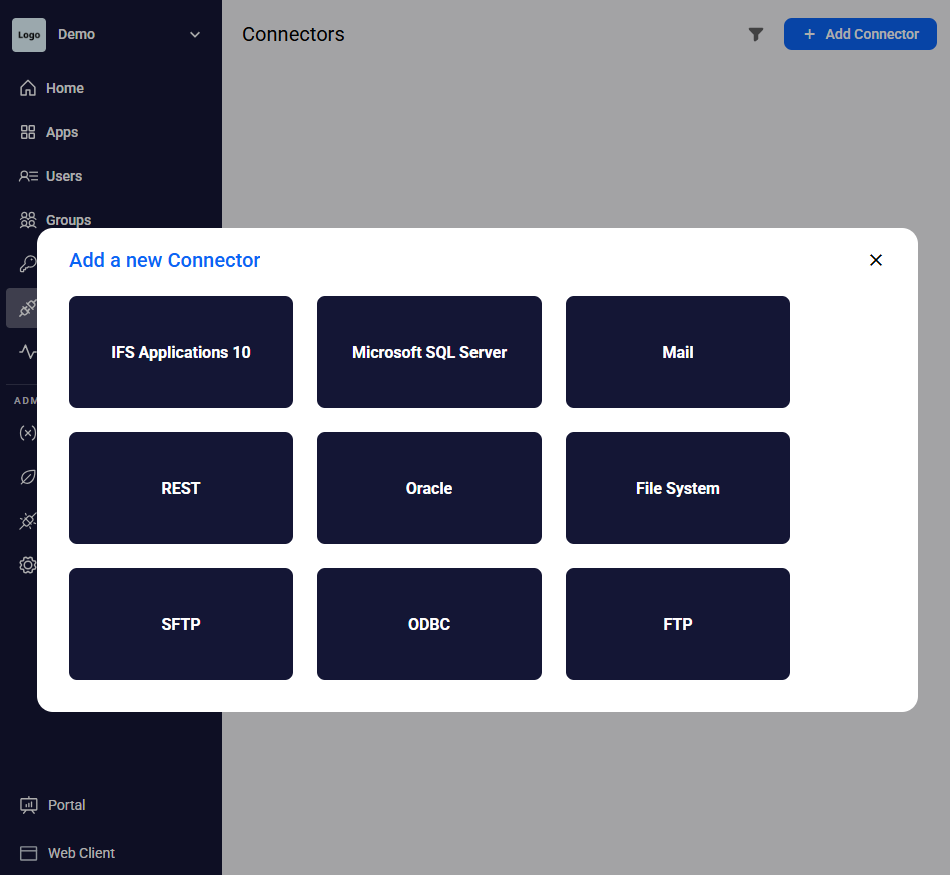The width and height of the screenshot is (950, 875).
Task: Choose the IFS Applications 10 connector
Action: click(x=181, y=352)
